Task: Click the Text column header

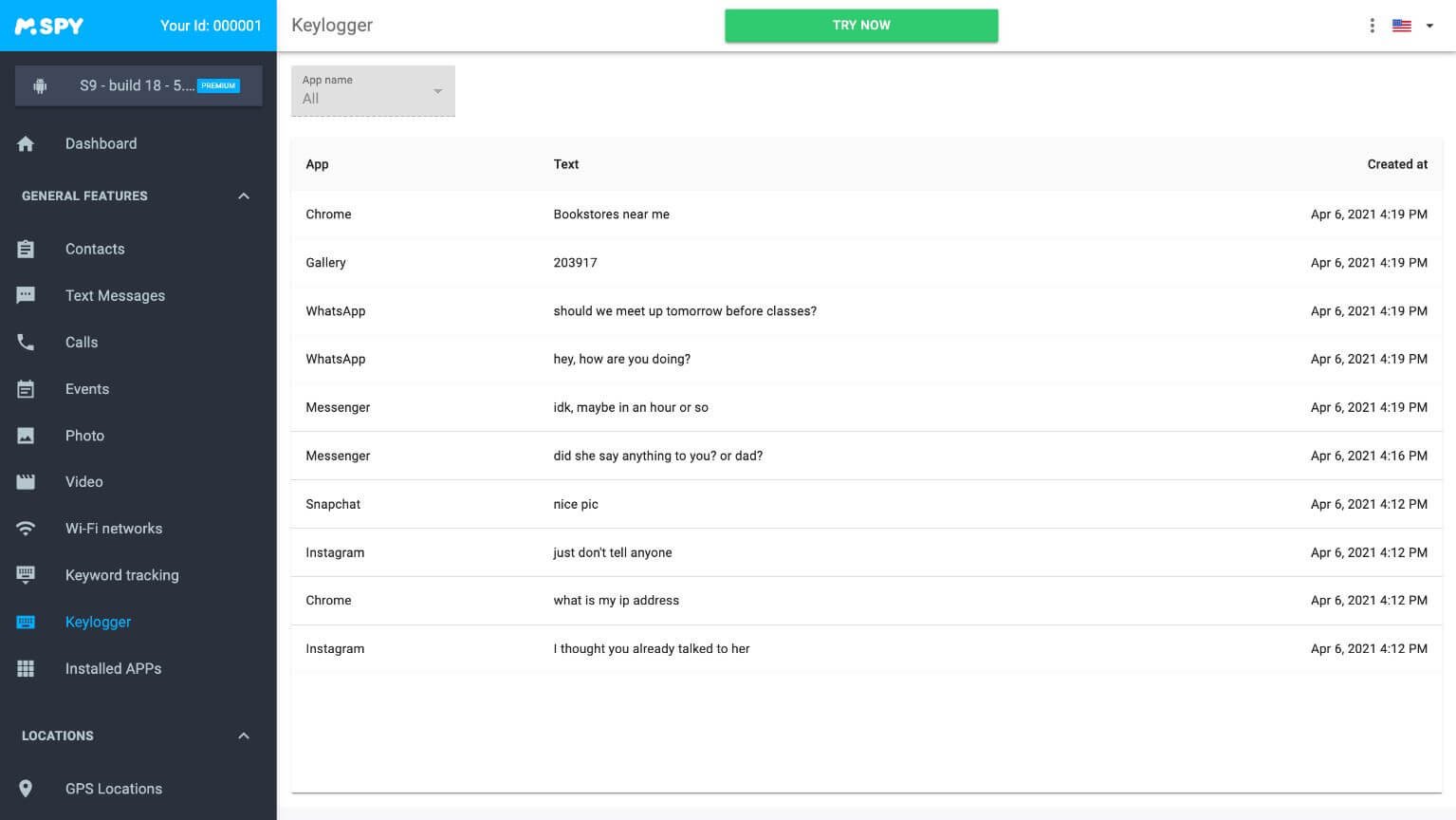Action: (566, 164)
